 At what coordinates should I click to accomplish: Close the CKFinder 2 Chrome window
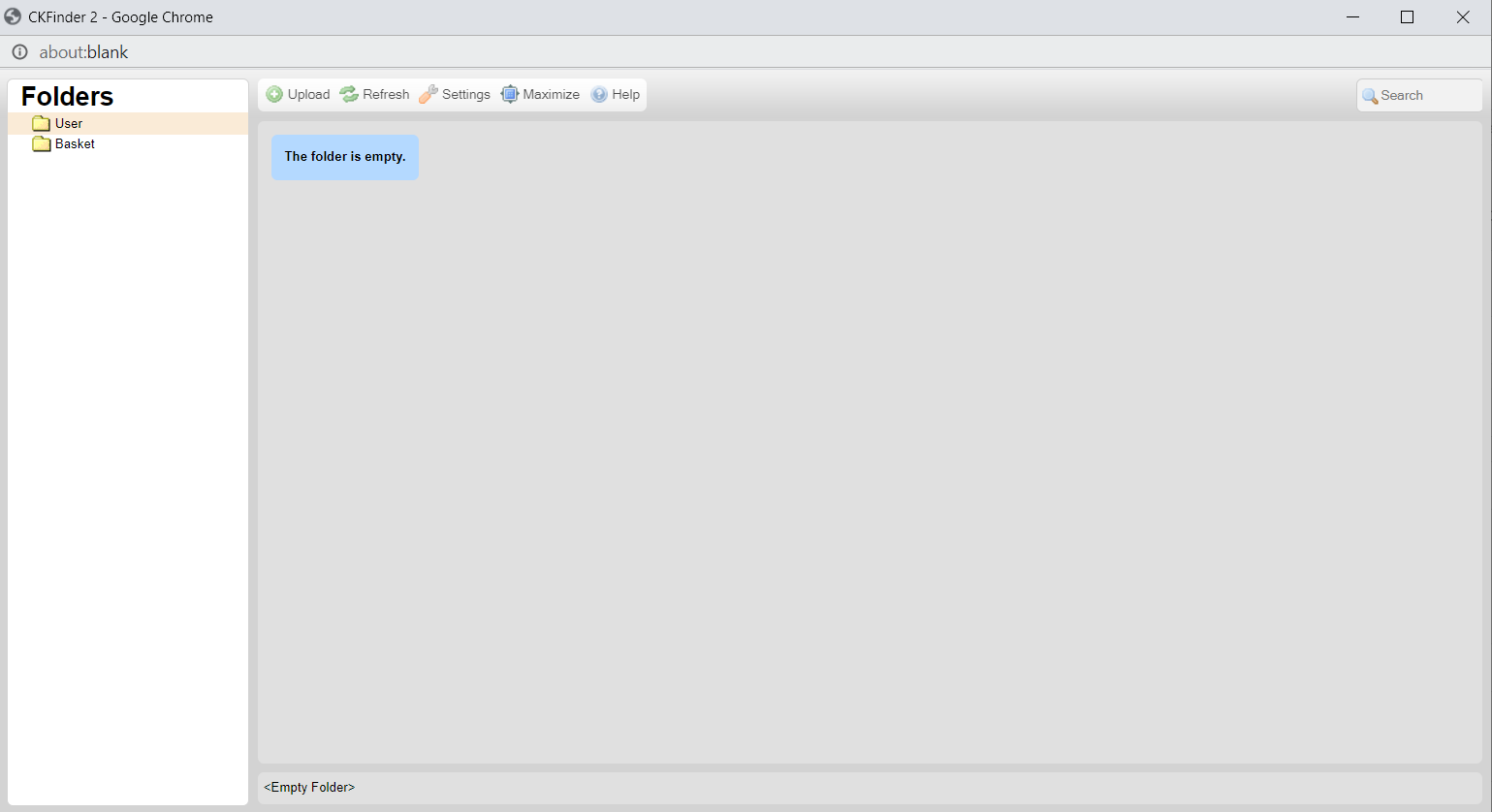1463,17
